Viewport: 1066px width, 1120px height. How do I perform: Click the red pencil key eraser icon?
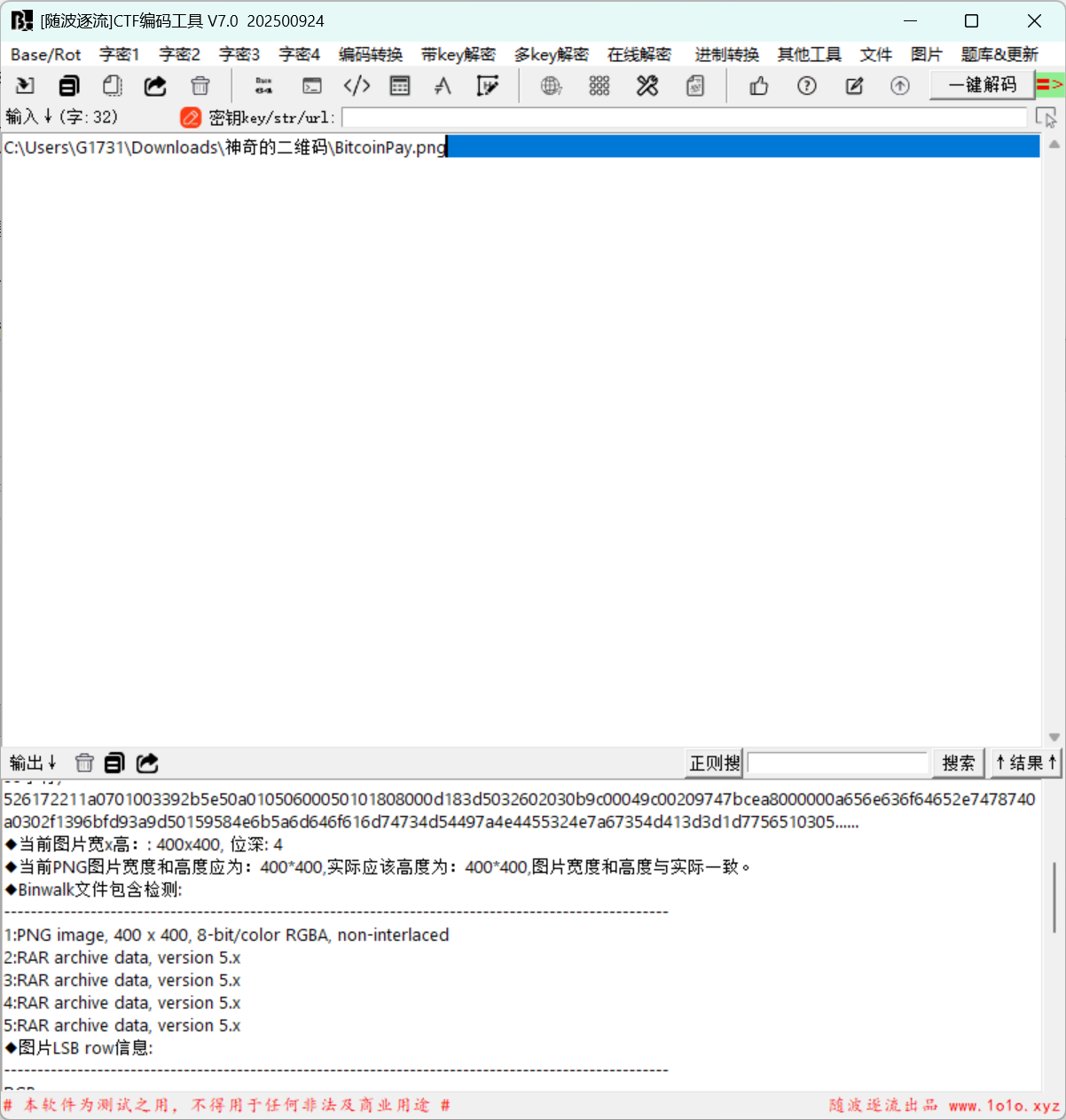(x=190, y=117)
